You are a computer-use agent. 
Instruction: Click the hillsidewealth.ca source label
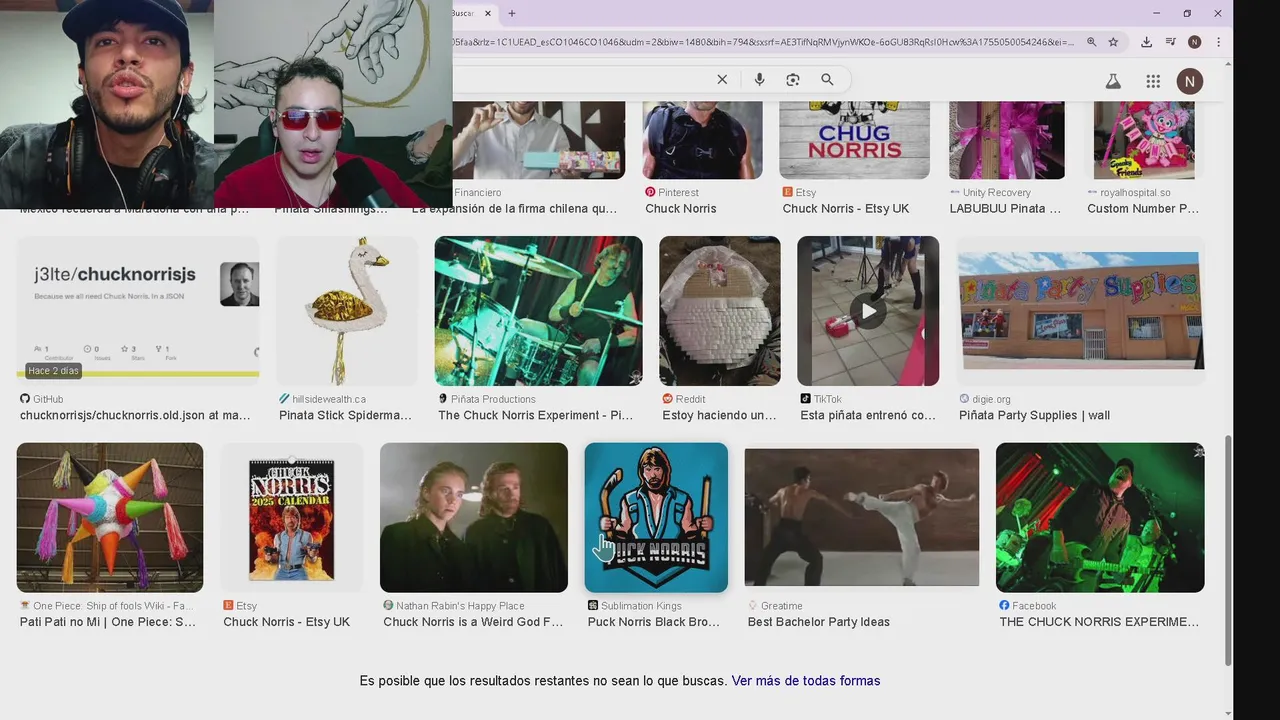(322, 399)
